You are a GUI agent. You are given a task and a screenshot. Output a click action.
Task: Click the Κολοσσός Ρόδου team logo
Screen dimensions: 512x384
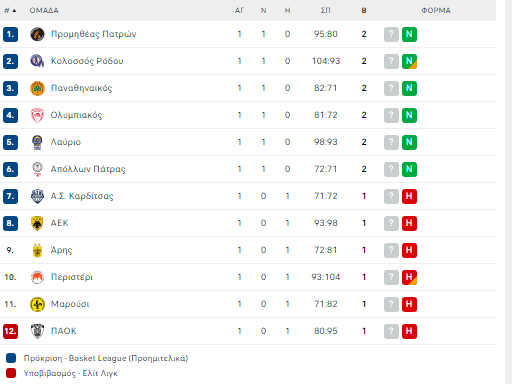37,61
